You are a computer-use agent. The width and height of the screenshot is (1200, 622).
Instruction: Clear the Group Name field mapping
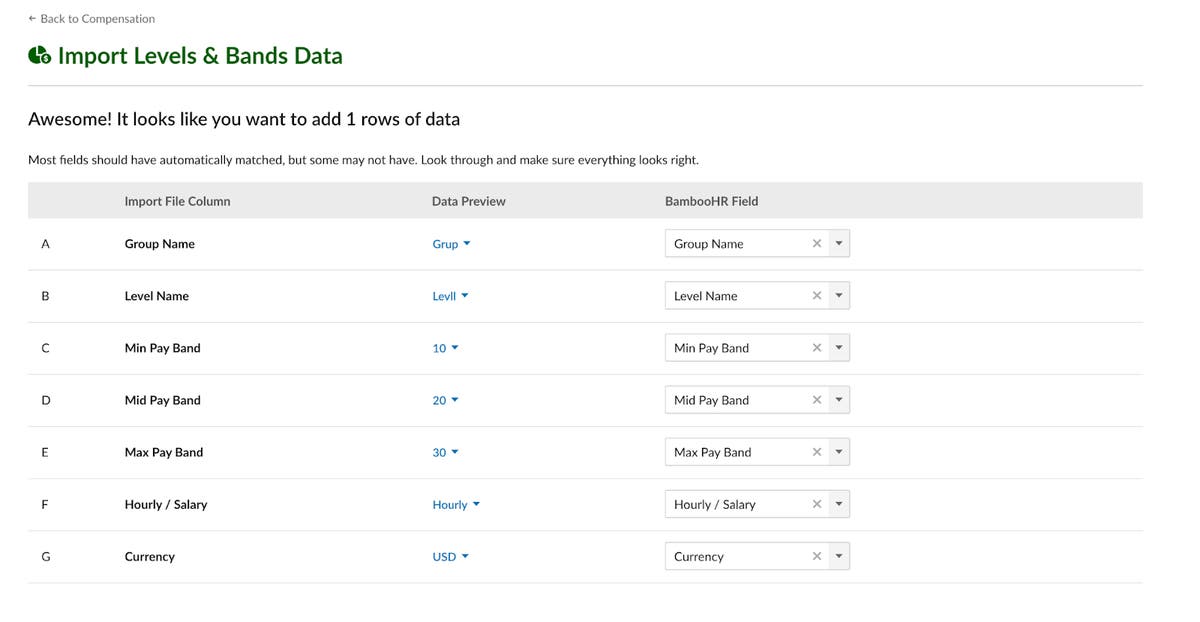point(816,243)
